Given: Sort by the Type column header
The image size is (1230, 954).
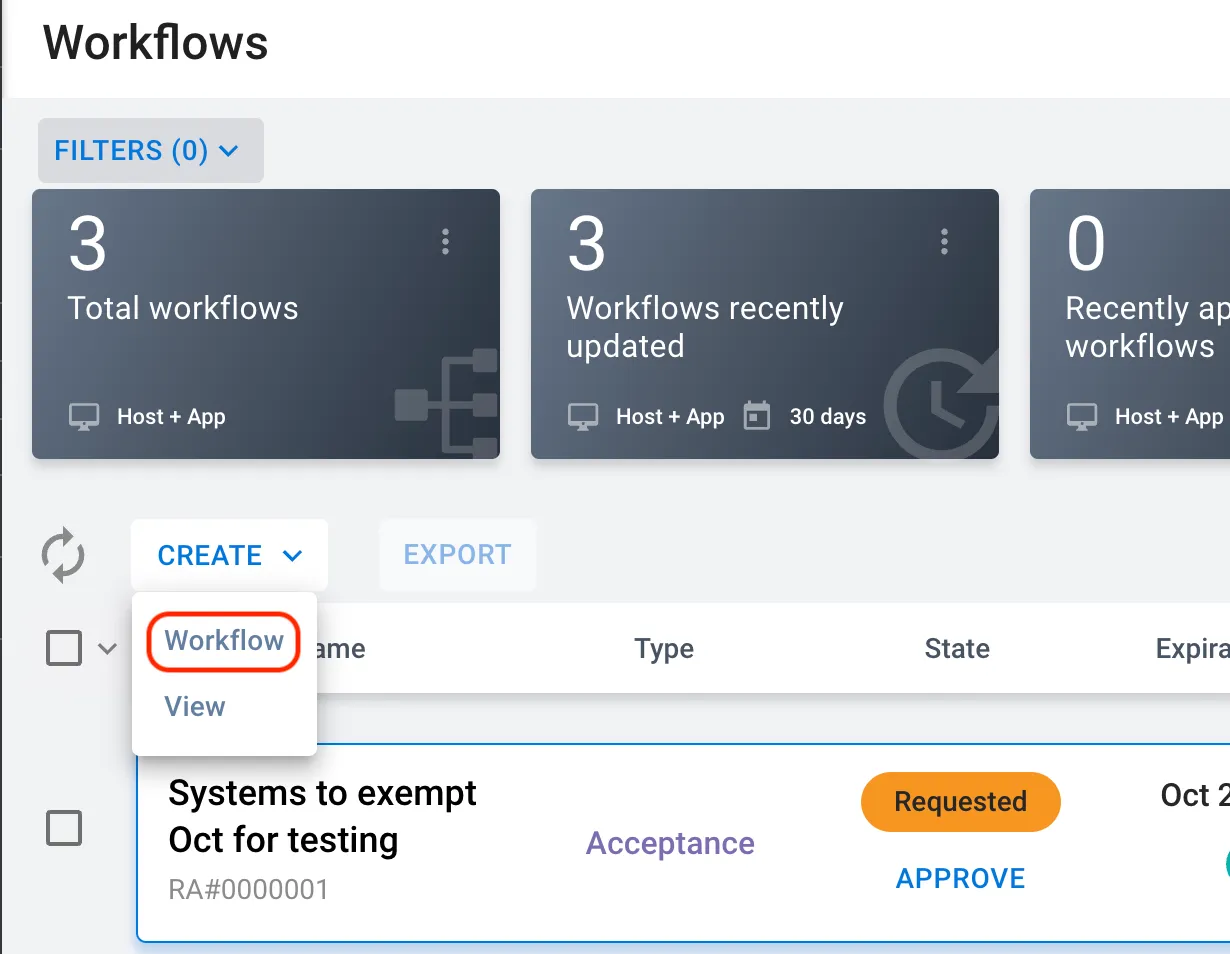Looking at the screenshot, I should [x=664, y=649].
